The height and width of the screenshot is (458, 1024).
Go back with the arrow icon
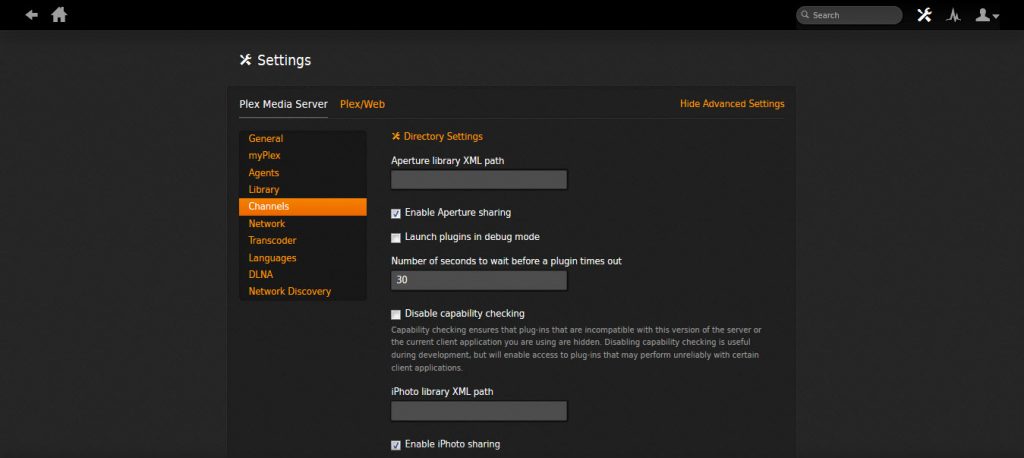point(31,15)
